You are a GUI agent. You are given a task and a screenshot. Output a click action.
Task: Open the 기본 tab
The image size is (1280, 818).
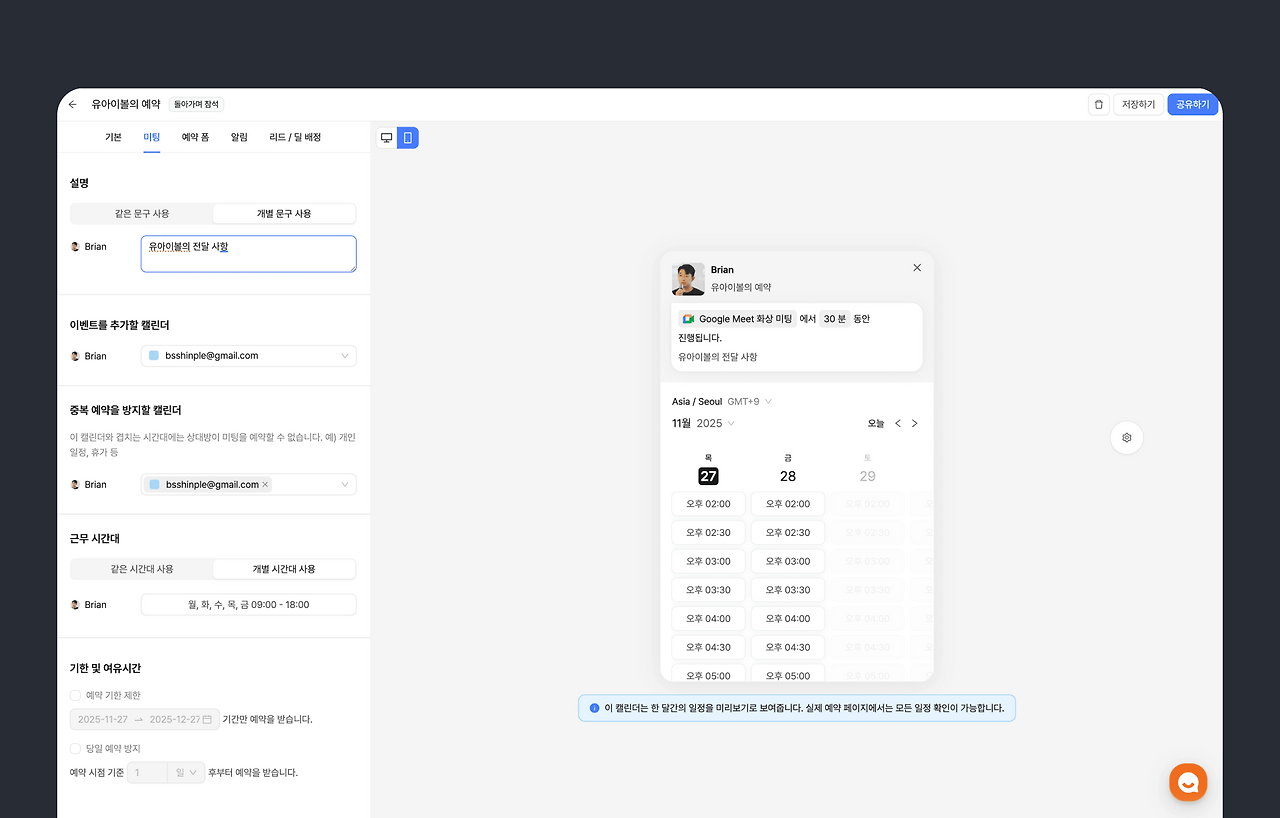[x=113, y=137]
